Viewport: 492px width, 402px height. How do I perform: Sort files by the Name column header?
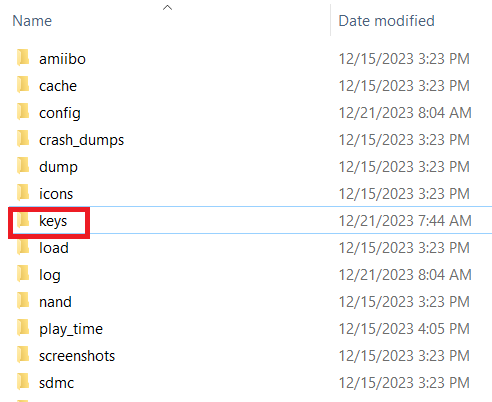32,21
